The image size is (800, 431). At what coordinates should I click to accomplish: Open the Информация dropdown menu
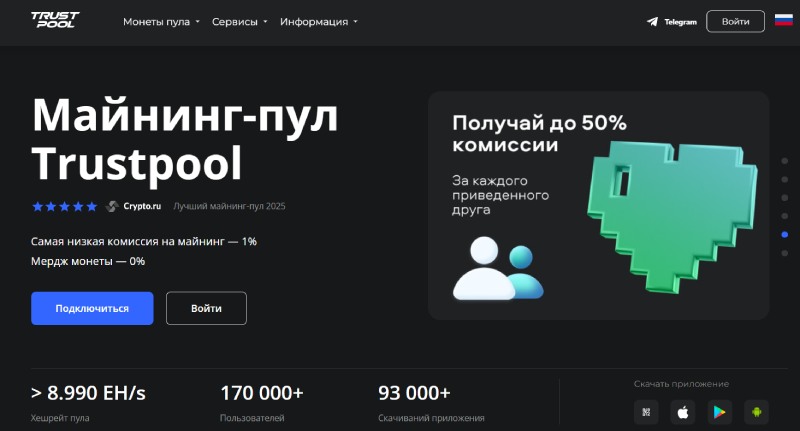click(319, 22)
